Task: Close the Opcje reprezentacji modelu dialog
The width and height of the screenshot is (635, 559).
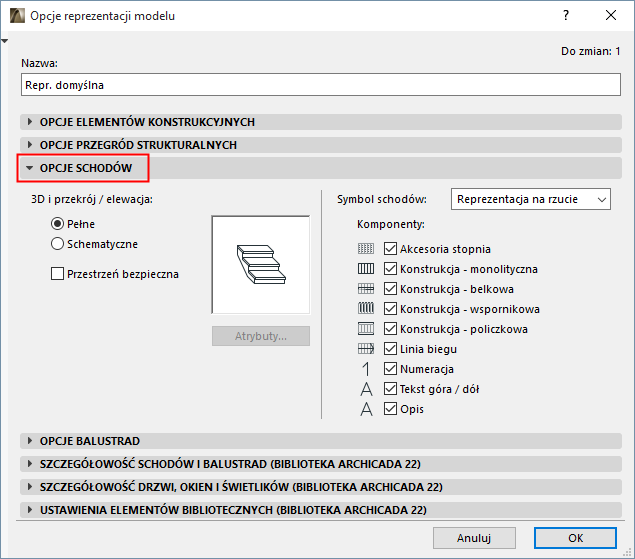Action: (x=611, y=15)
